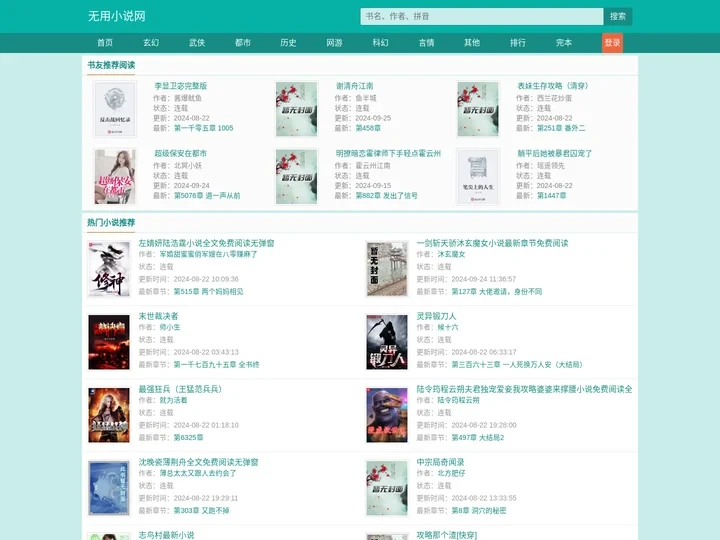The image size is (720, 540).
Task: Open chapter 第497章 大结局2
Action: pos(478,438)
